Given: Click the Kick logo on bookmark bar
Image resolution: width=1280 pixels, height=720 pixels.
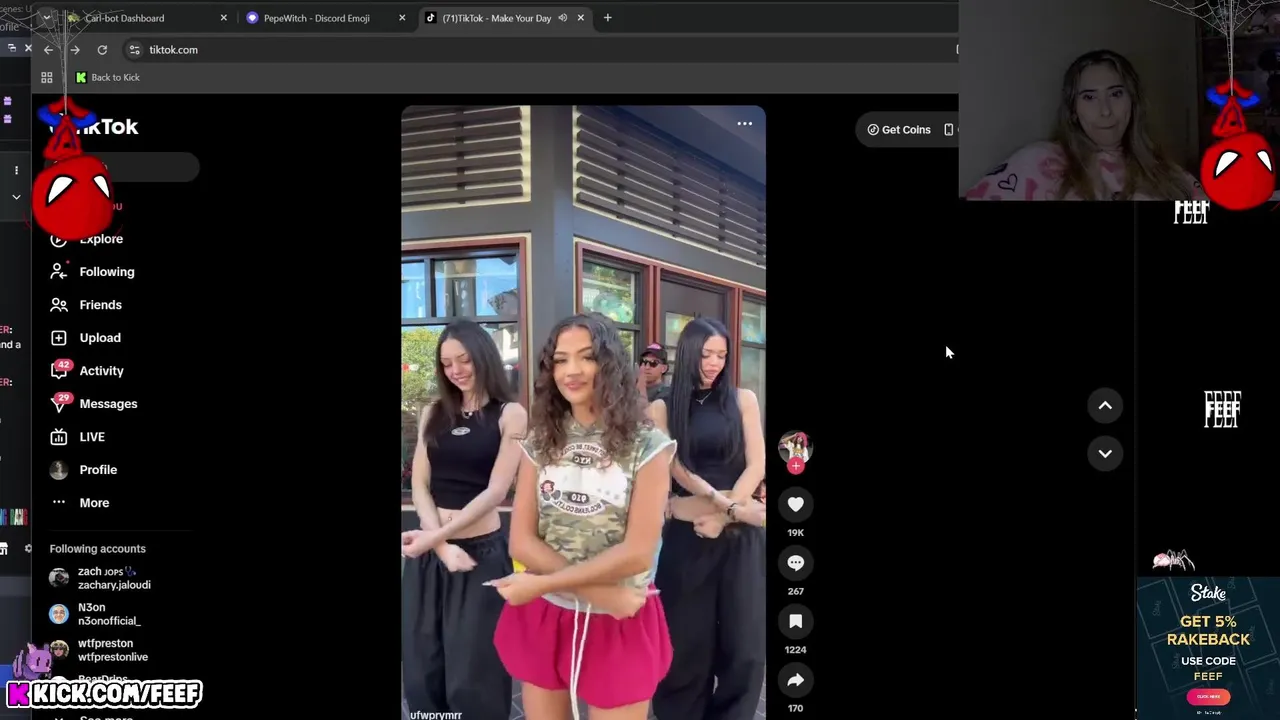Looking at the screenshot, I should click(81, 78).
